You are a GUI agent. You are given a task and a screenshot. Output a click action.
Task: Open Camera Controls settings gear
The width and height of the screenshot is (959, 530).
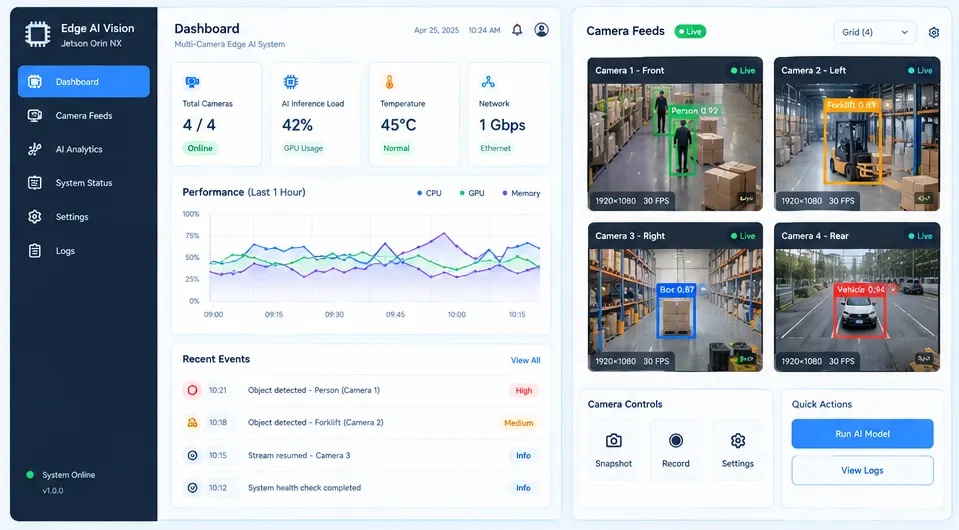[x=738, y=449]
